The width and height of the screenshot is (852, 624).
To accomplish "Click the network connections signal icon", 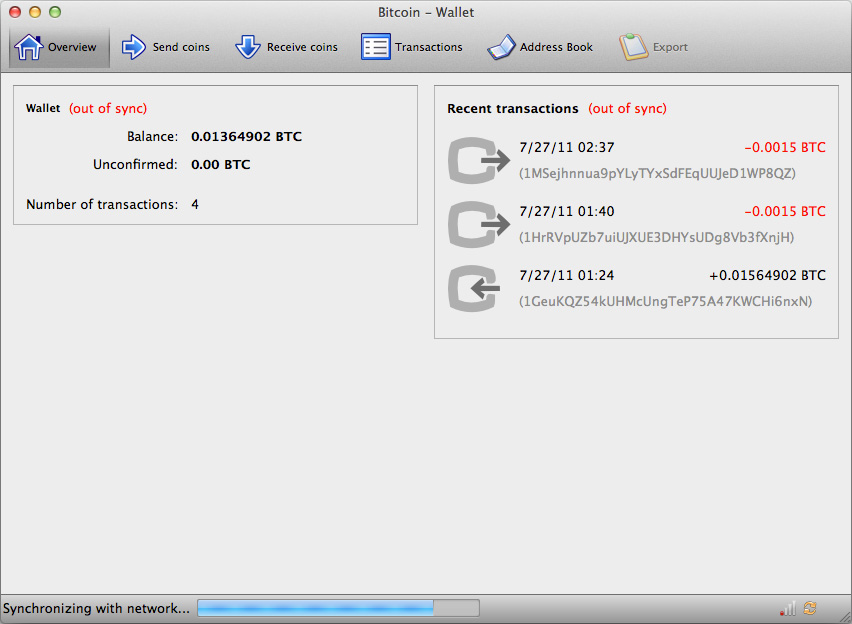I will click(x=787, y=608).
